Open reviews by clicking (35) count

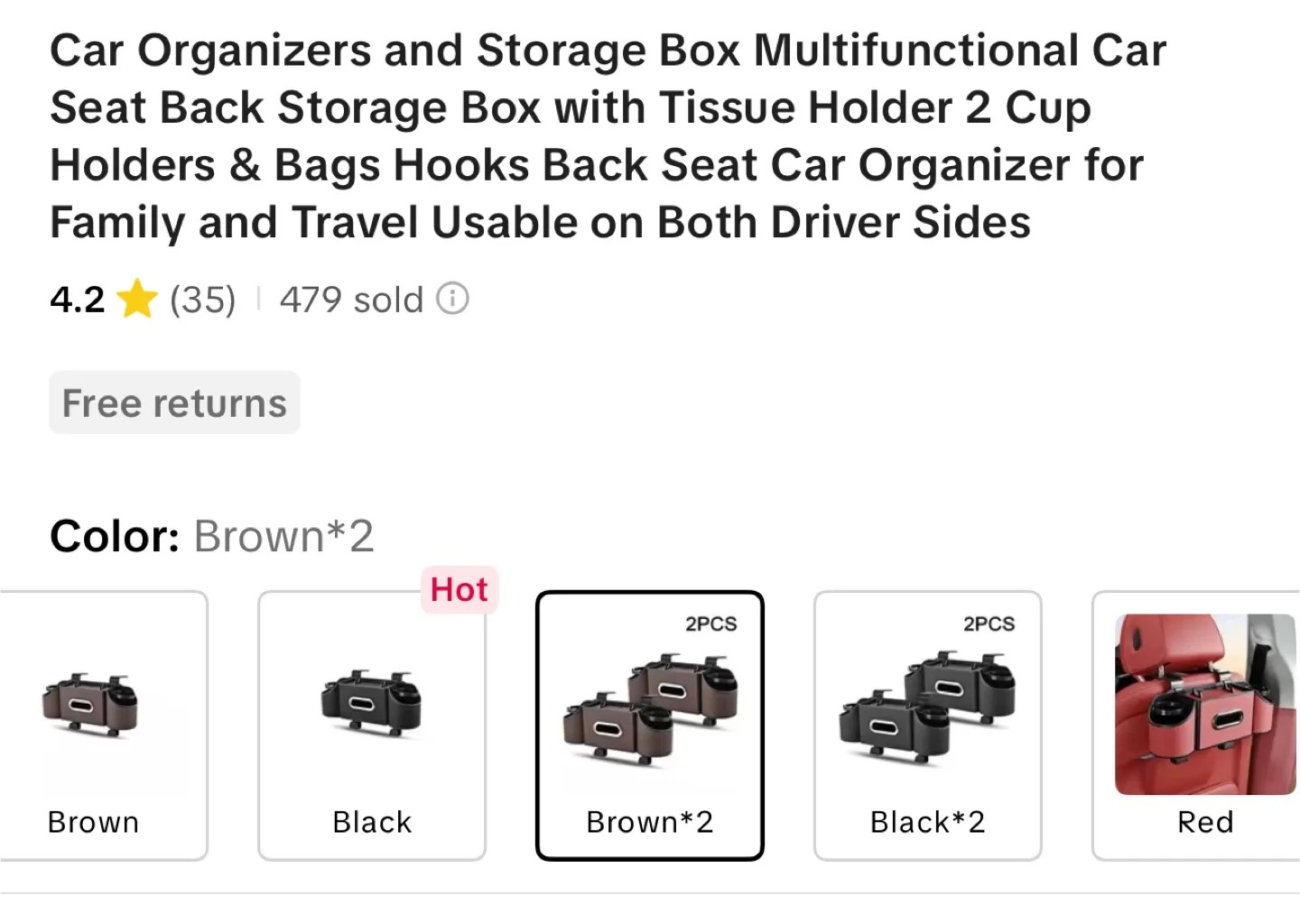coord(201,299)
